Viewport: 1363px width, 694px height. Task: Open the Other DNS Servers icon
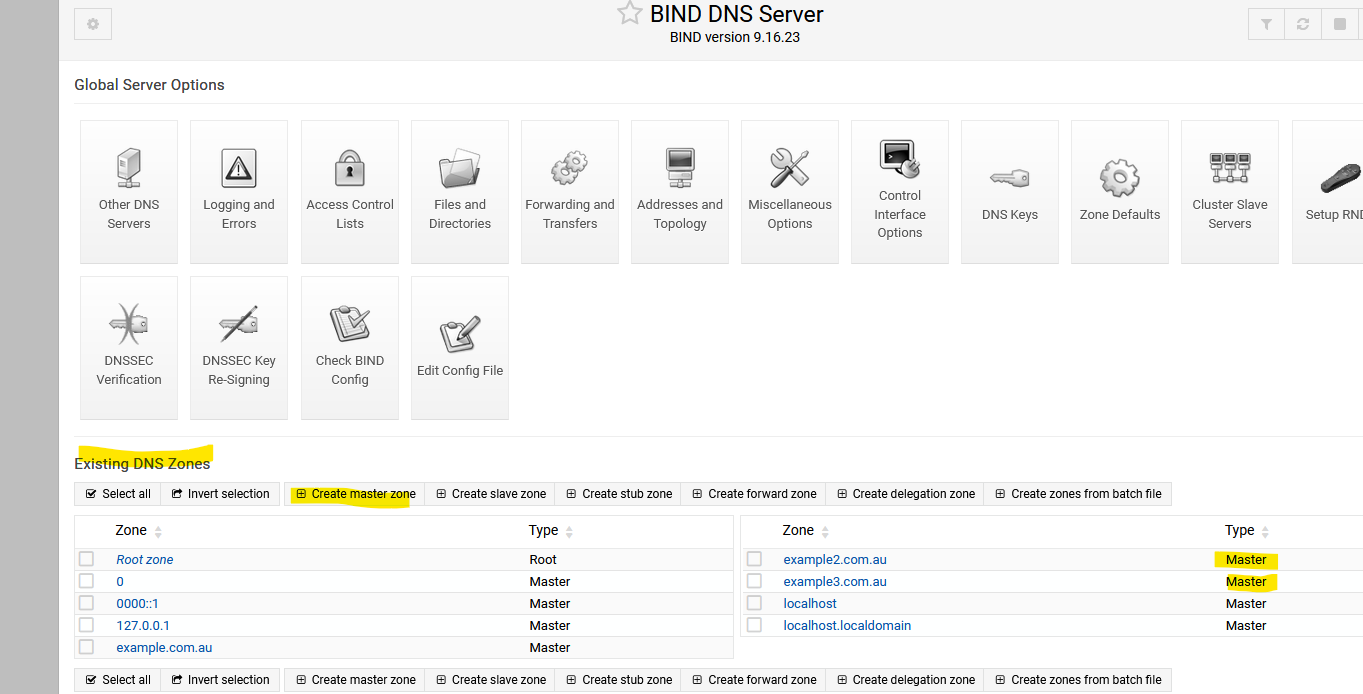coord(129,192)
